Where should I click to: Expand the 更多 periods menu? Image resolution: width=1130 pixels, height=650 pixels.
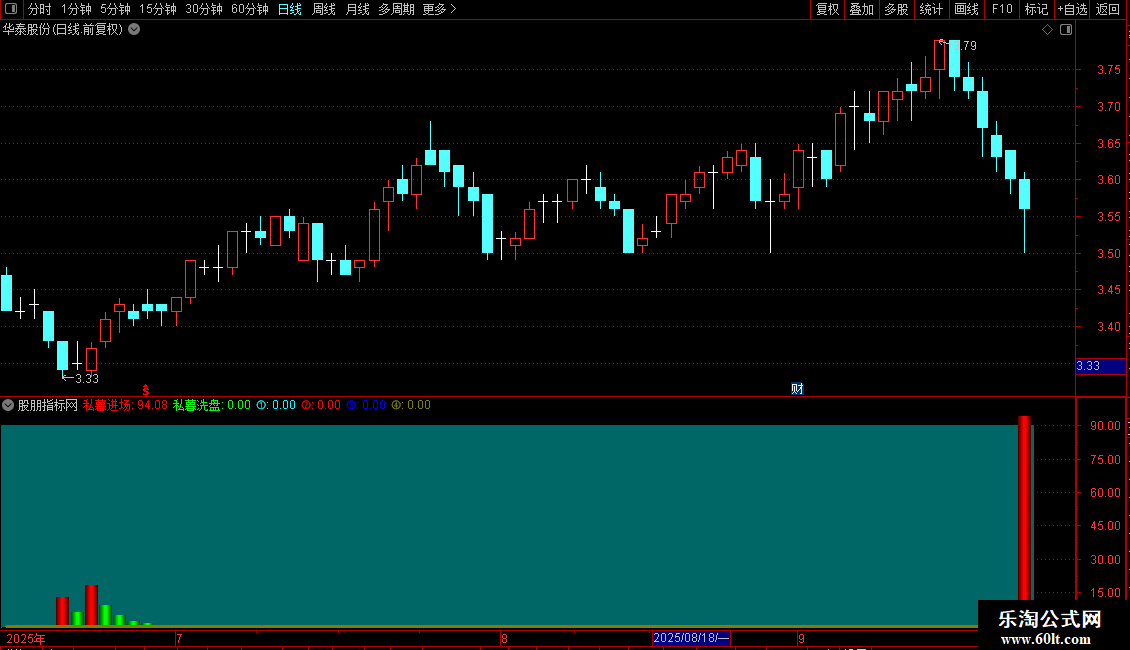click(x=439, y=9)
